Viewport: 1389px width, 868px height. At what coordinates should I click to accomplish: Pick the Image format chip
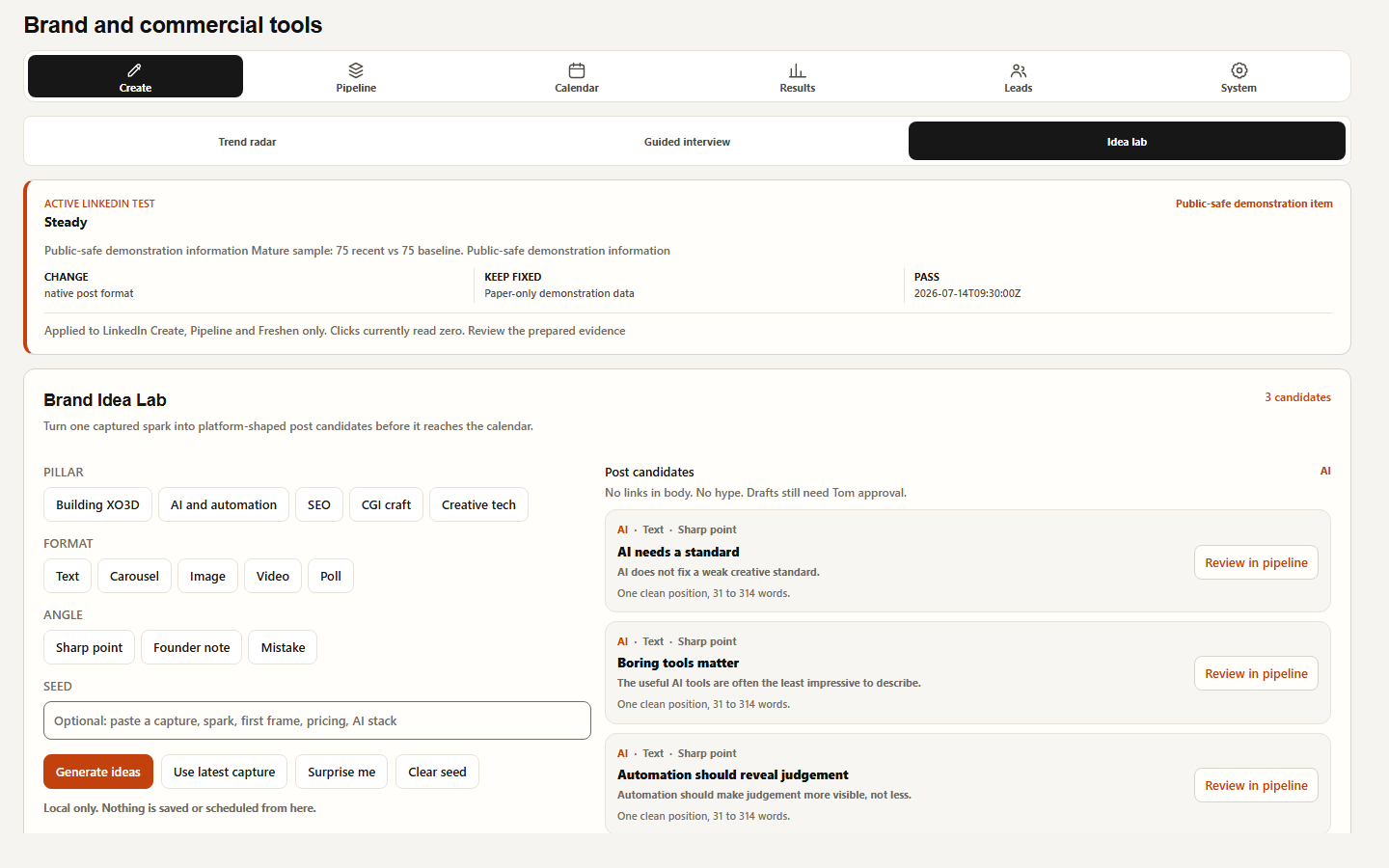[x=207, y=576]
